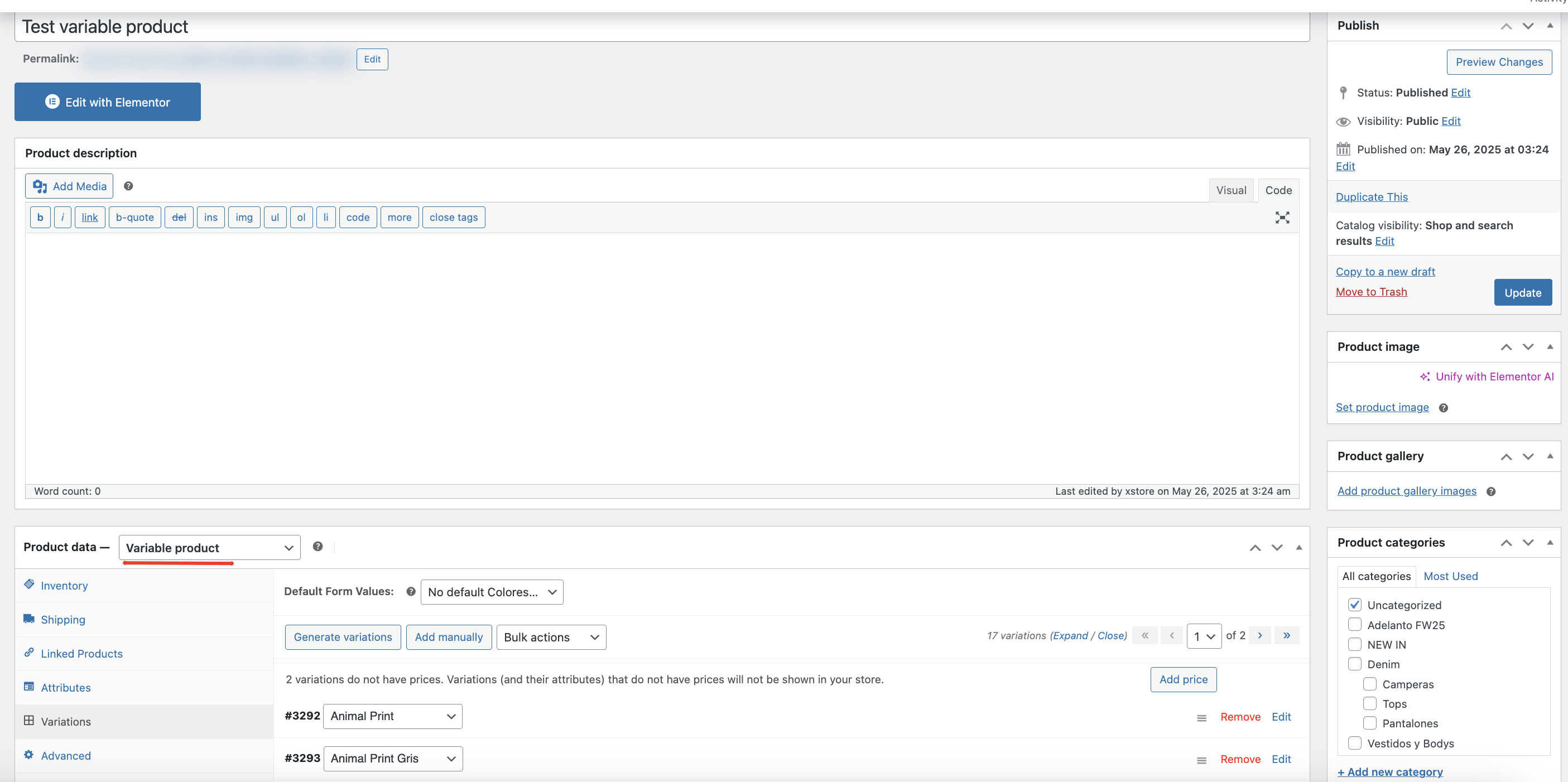Open Advanced product data tab
The image size is (1568, 782).
pos(66,756)
